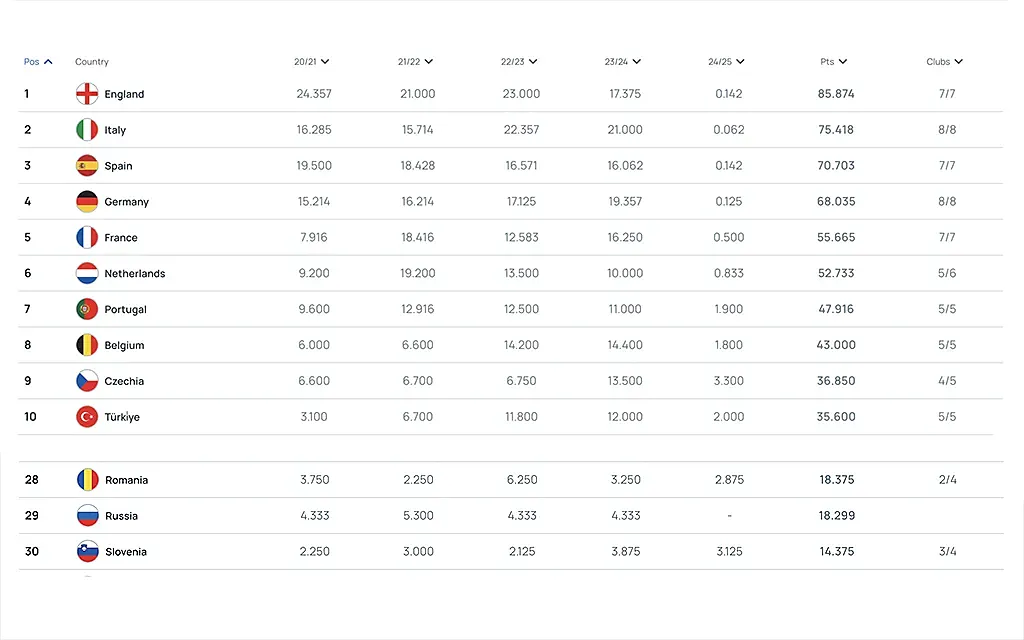Viewport: 1024px width, 640px height.
Task: Sort by Pts column header
Action: coord(834,62)
